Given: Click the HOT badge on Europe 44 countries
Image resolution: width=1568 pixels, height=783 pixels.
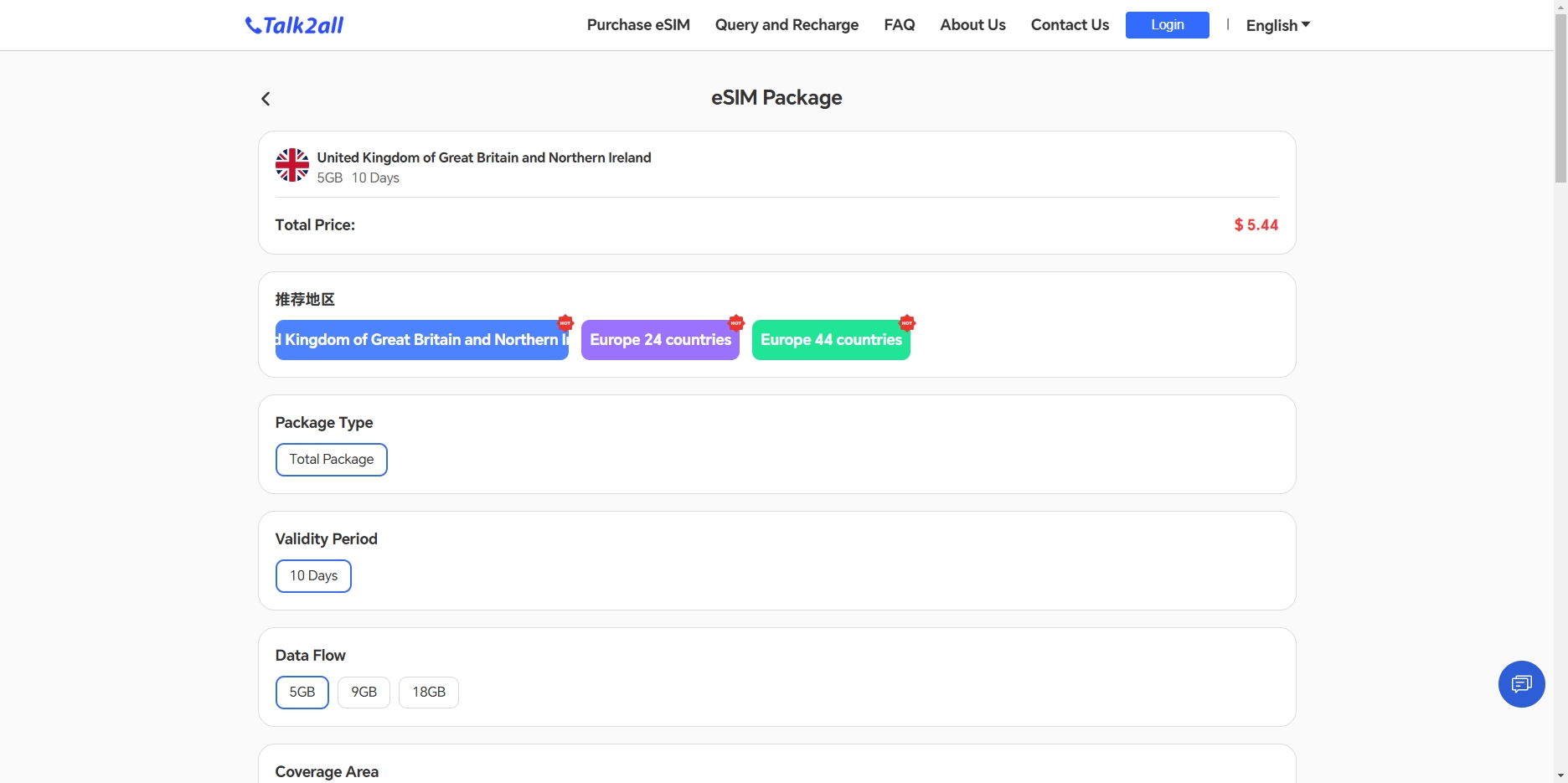Looking at the screenshot, I should coord(907,322).
